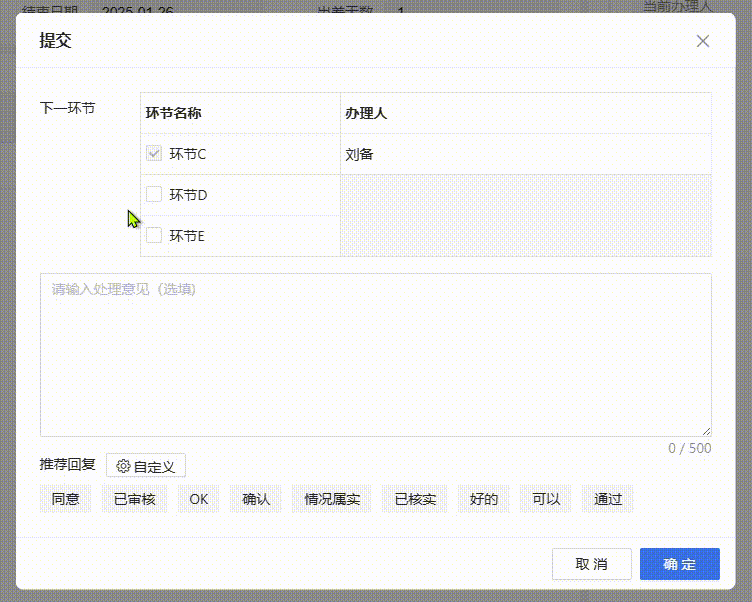Close the 提交 dialog with X icon
Image resolution: width=752 pixels, height=602 pixels.
click(x=703, y=41)
